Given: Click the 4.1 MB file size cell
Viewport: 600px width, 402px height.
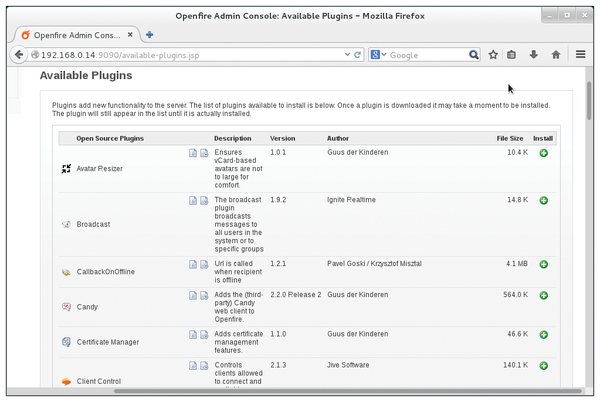Looking at the screenshot, I should click(x=517, y=264).
